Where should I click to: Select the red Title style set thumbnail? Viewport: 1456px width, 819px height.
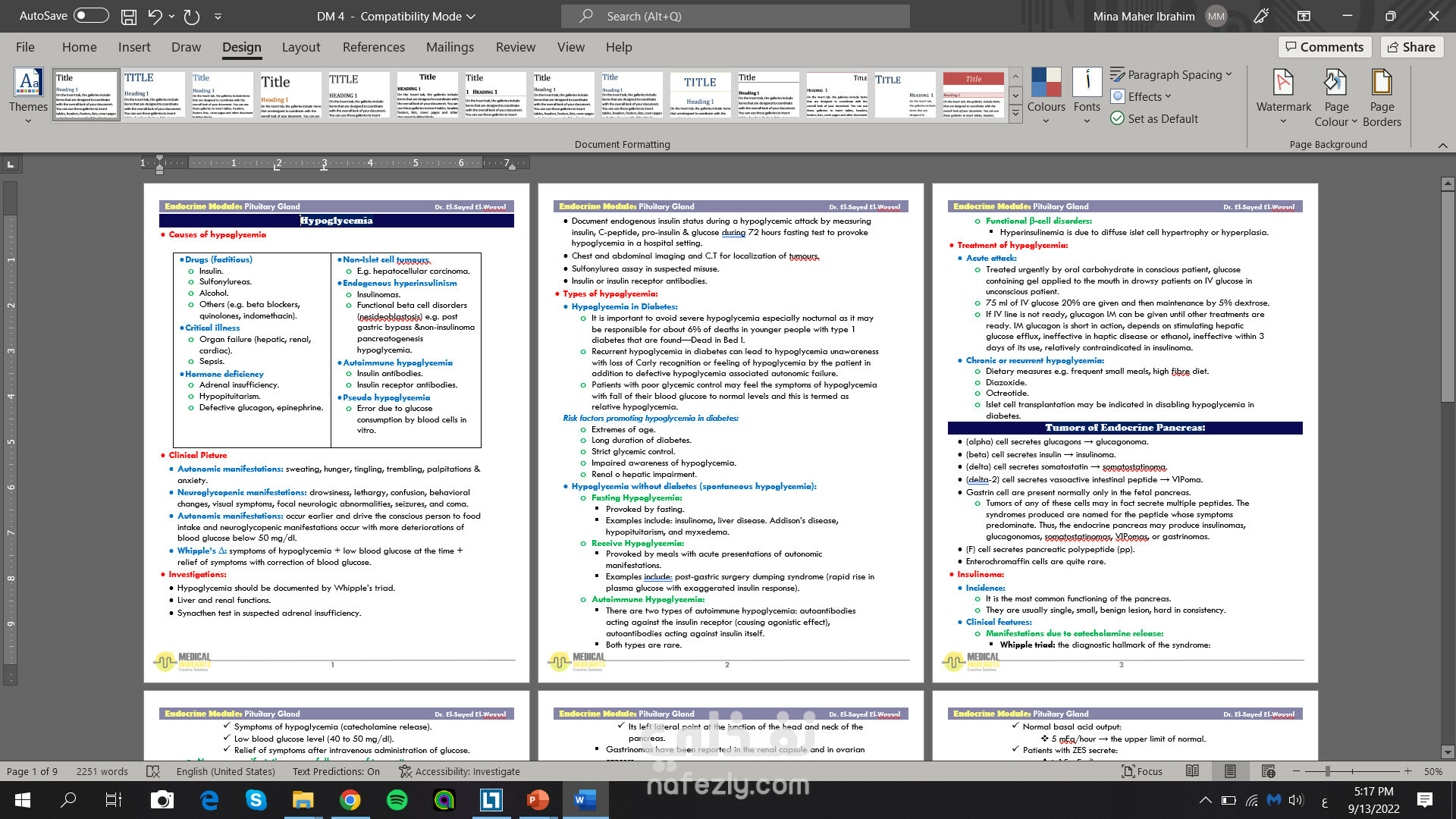[x=974, y=95]
